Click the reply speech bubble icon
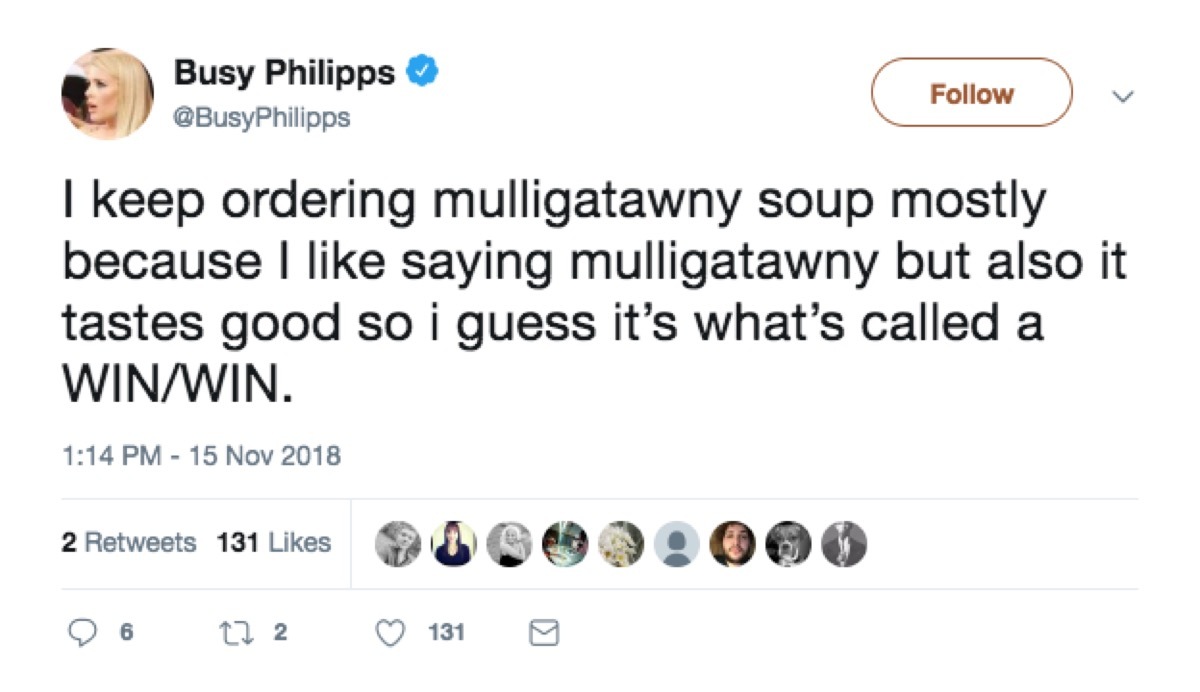The image size is (1200, 692). 84,632
